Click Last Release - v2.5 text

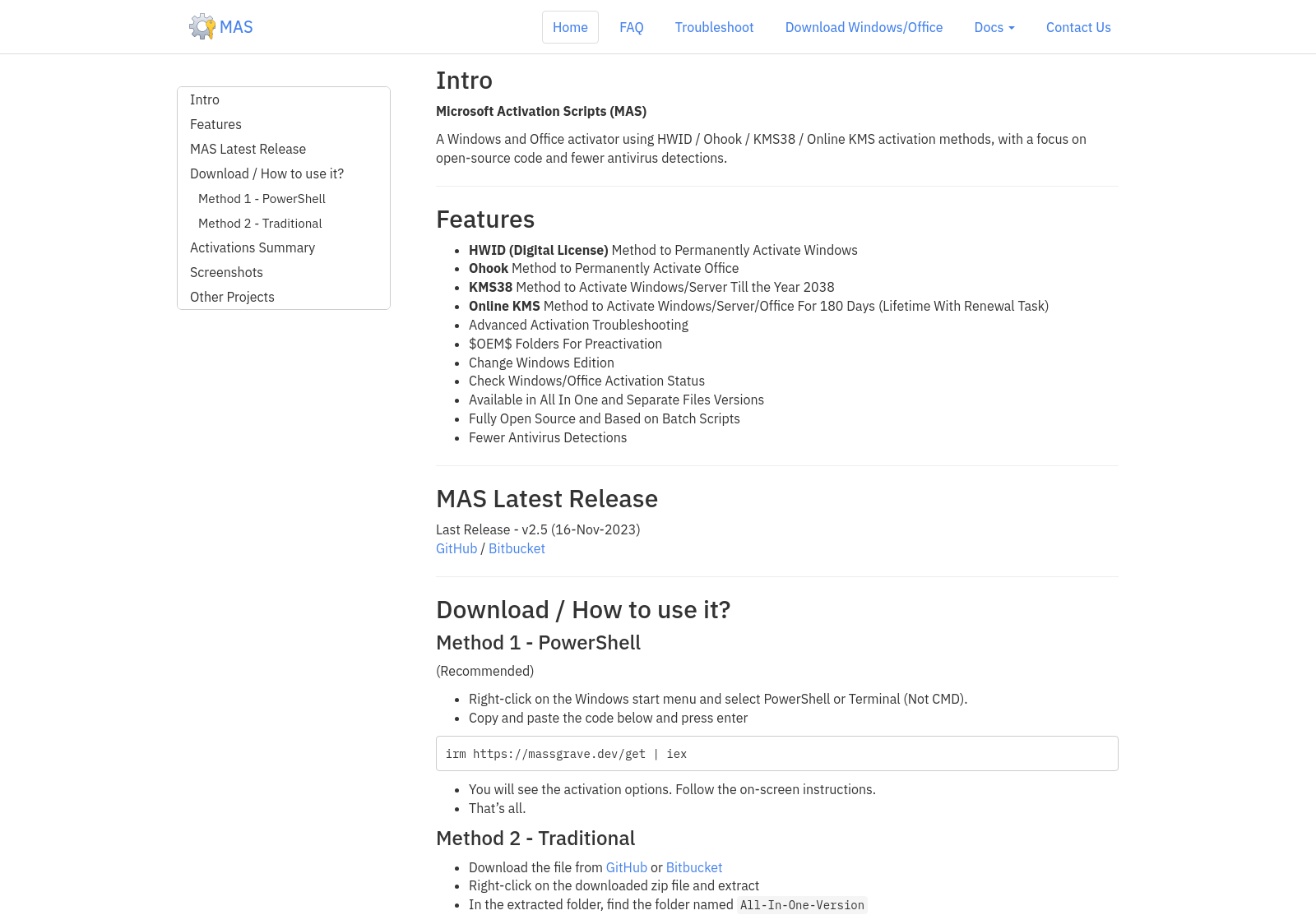pyautogui.click(x=538, y=529)
